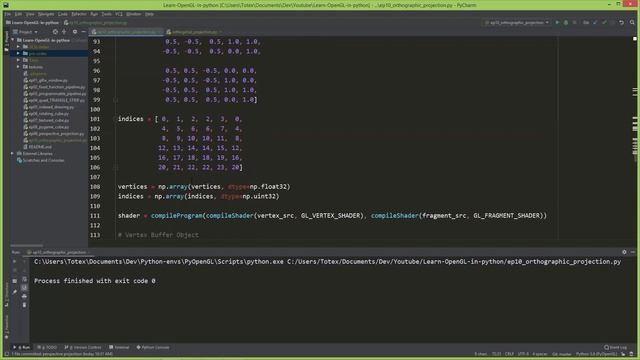This screenshot has height=360, width=640.
Task: Toggle soft-wrap icon in Run panel
Action: (24, 279)
